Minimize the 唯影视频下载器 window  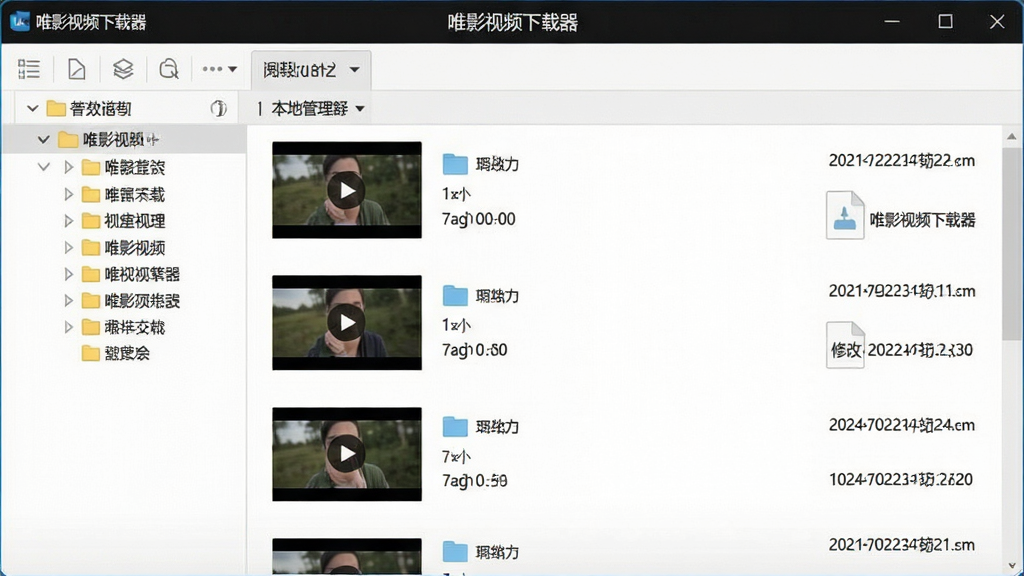pos(892,22)
